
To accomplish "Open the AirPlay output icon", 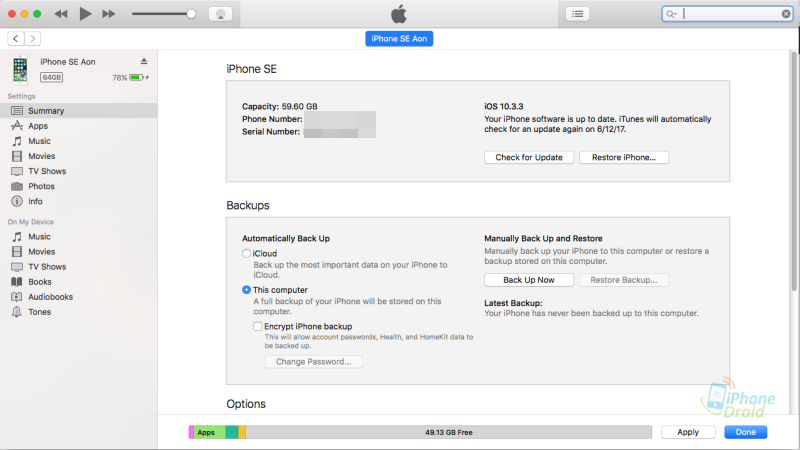I will (x=220, y=14).
